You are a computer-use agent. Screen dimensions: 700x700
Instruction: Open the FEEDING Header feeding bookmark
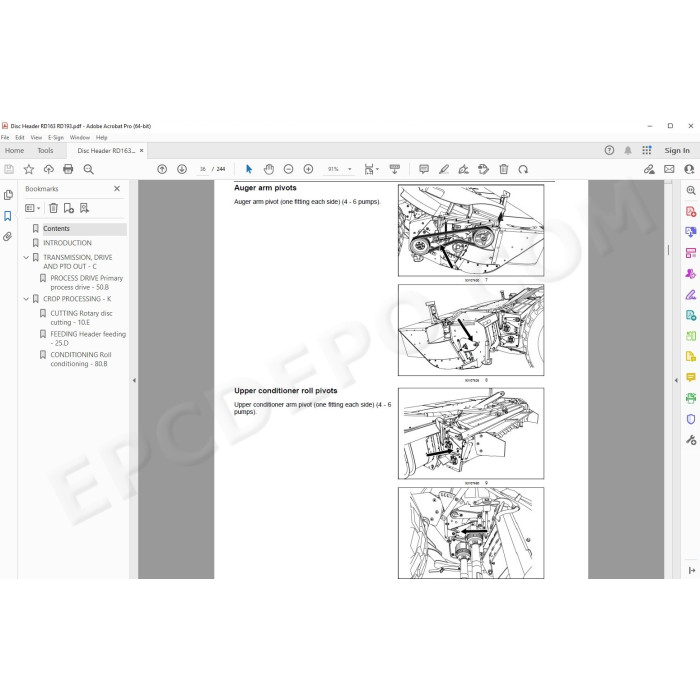pos(88,338)
